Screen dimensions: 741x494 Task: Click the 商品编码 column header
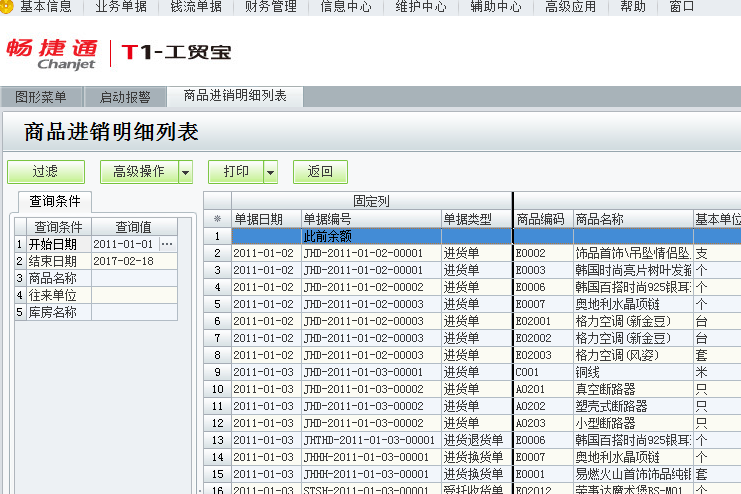[543, 219]
